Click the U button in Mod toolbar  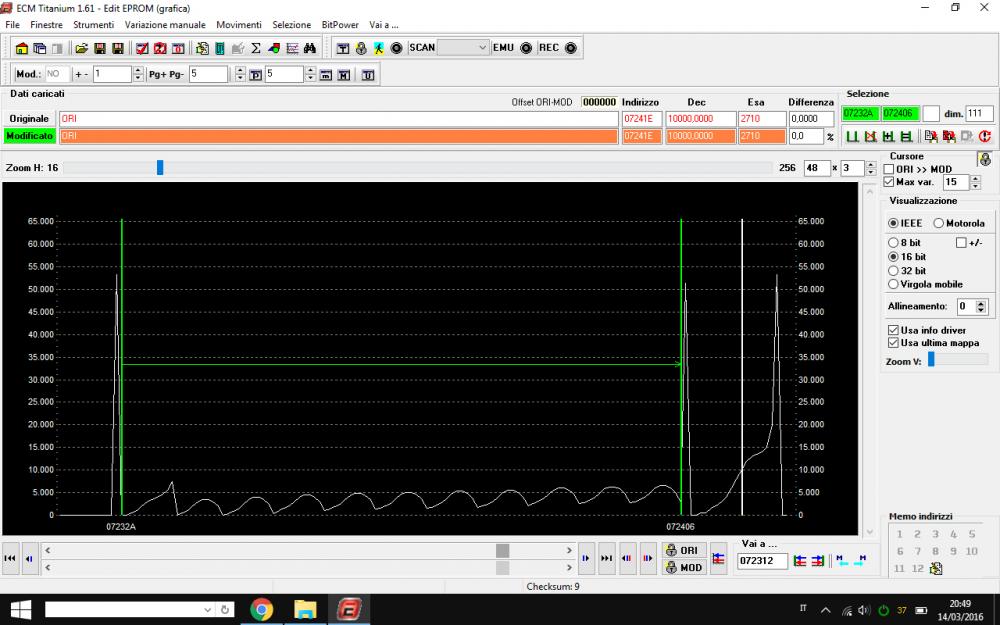tap(368, 75)
